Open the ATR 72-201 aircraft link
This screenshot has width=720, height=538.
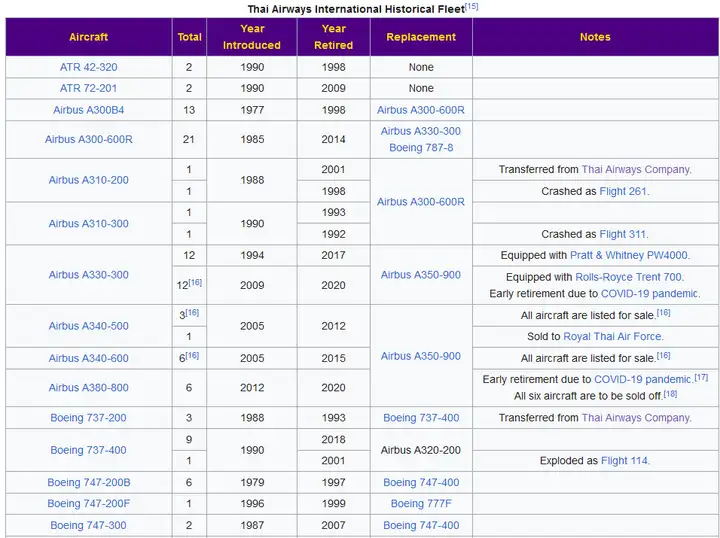pos(89,88)
